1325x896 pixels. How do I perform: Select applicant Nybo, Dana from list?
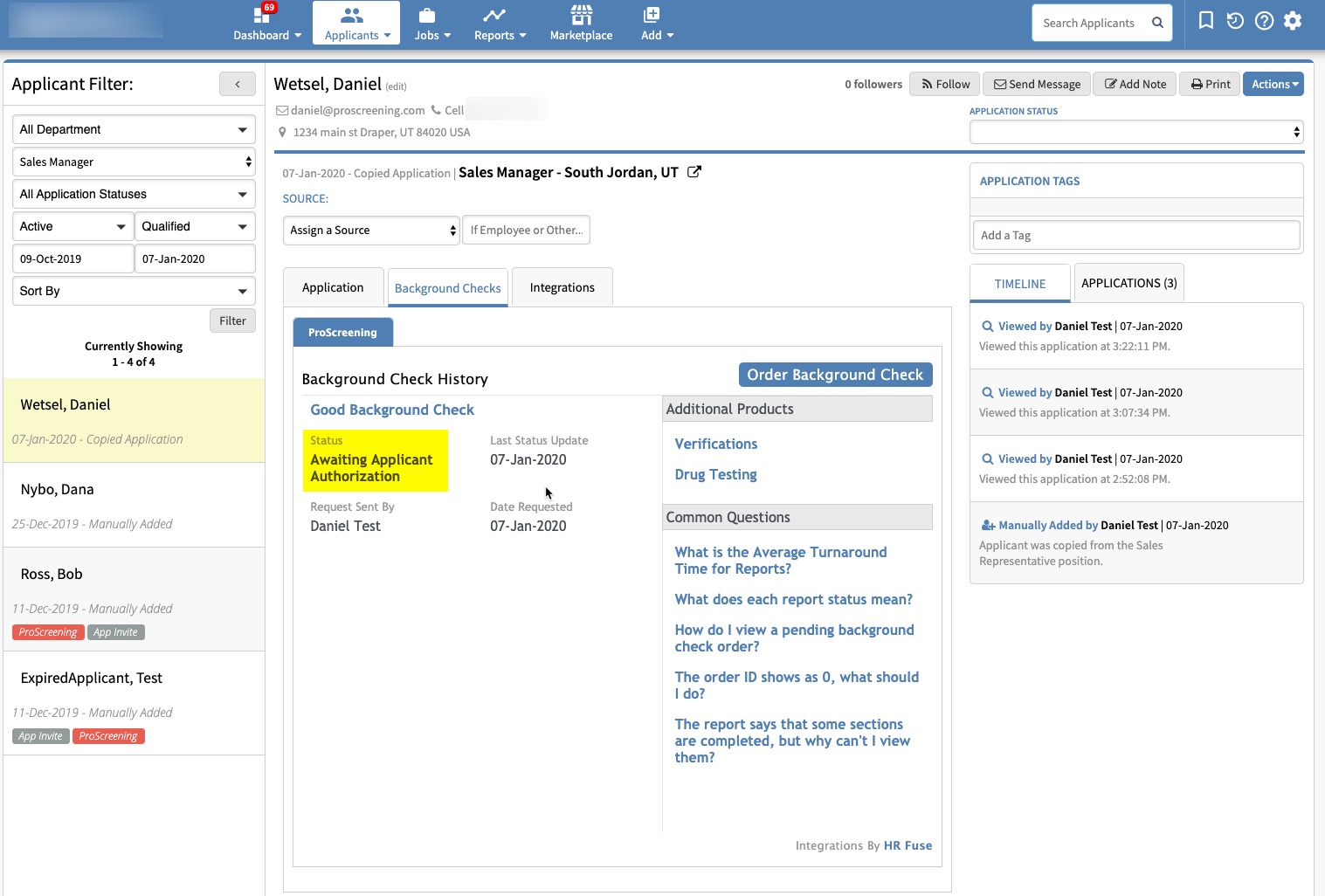[x=58, y=490]
